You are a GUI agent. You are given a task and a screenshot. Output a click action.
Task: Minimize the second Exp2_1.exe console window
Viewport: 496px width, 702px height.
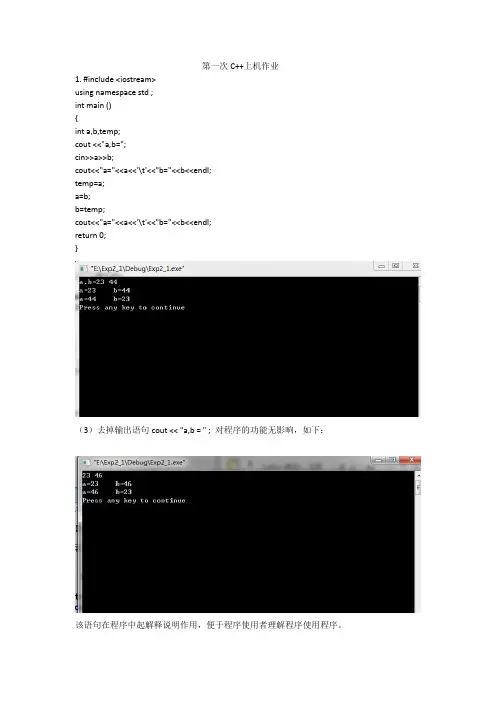pos(377,460)
